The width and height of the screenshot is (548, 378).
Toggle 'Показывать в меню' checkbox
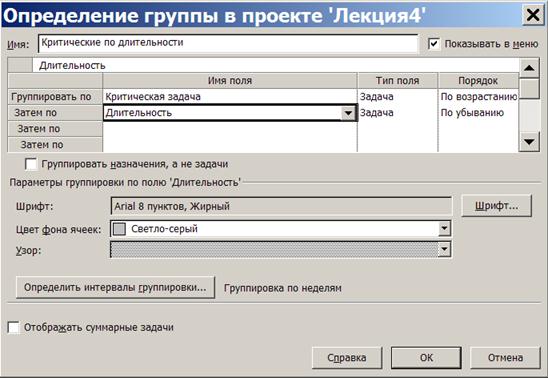tap(434, 44)
